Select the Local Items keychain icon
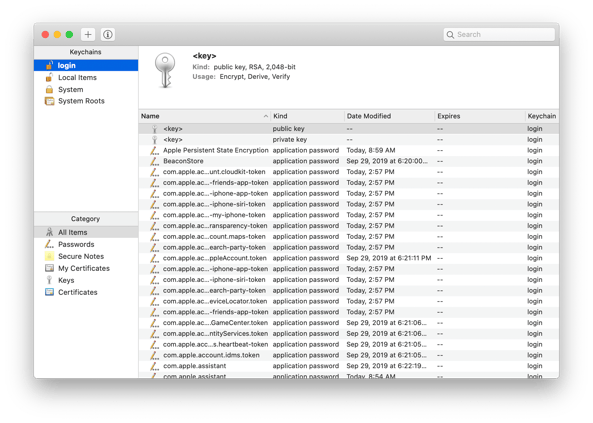The height and width of the screenshot is (423, 593). 49,78
